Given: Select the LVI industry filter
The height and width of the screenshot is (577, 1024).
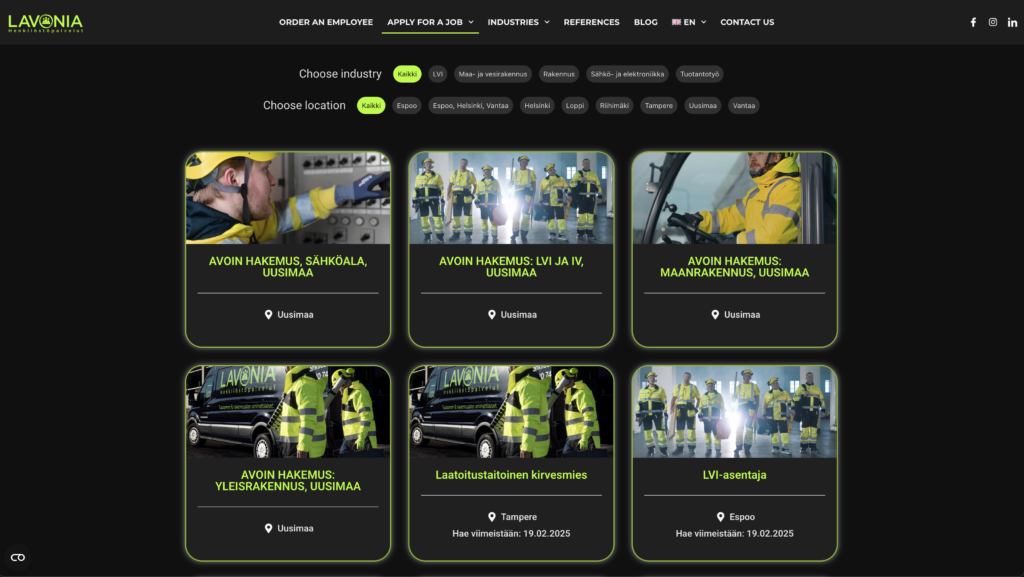Looking at the screenshot, I should [x=437, y=74].
